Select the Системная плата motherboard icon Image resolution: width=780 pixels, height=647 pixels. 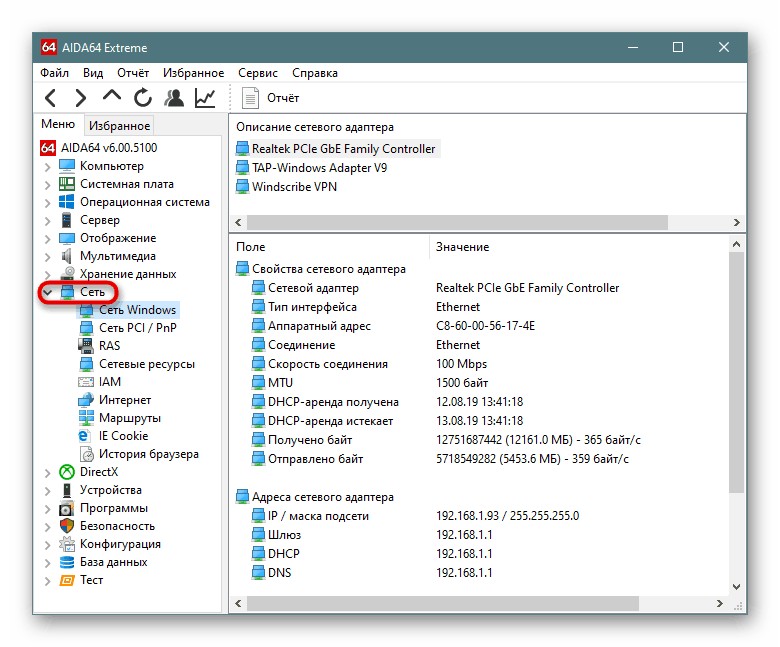pos(67,184)
